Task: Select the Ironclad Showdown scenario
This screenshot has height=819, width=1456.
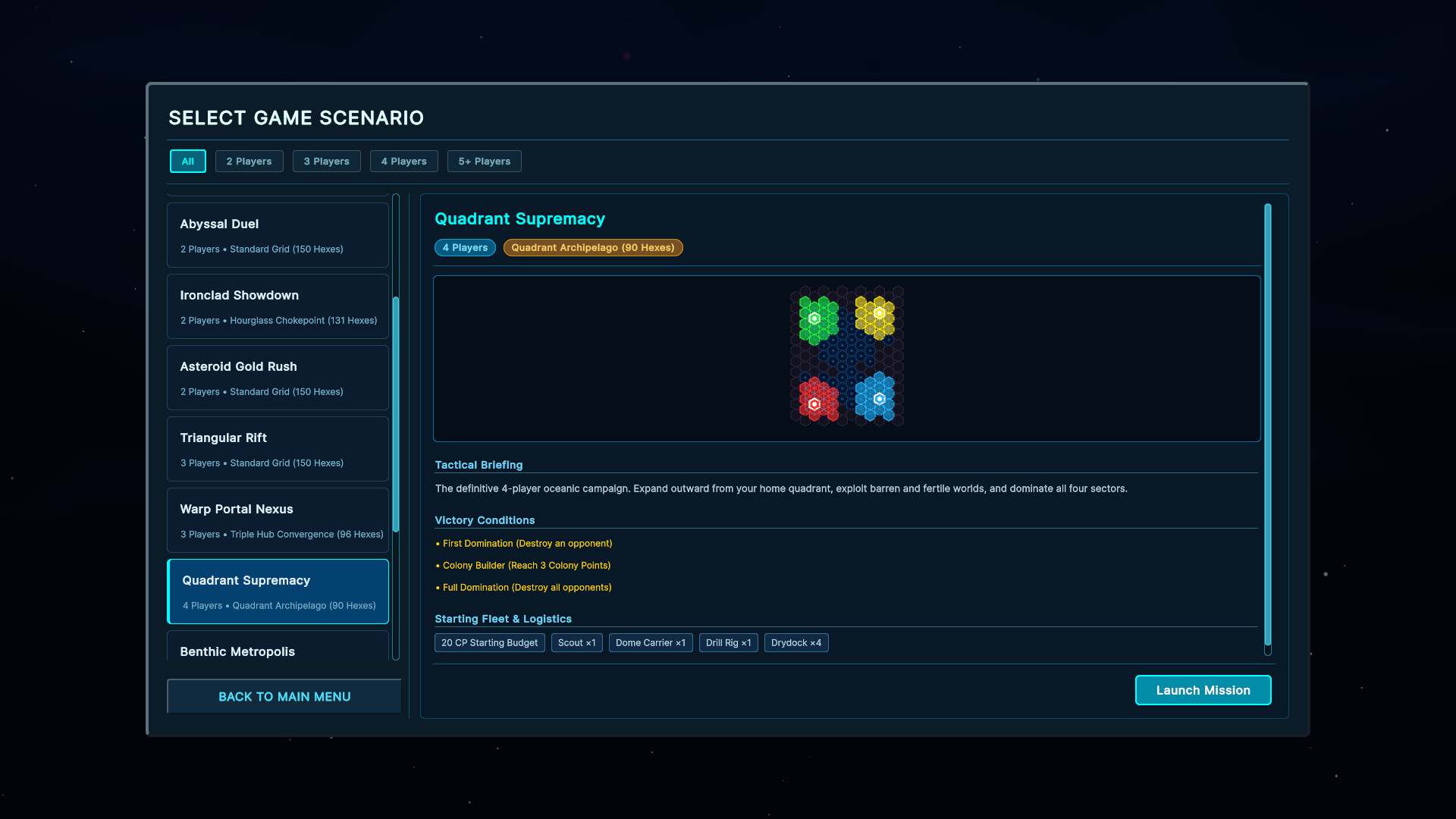Action: tap(278, 306)
